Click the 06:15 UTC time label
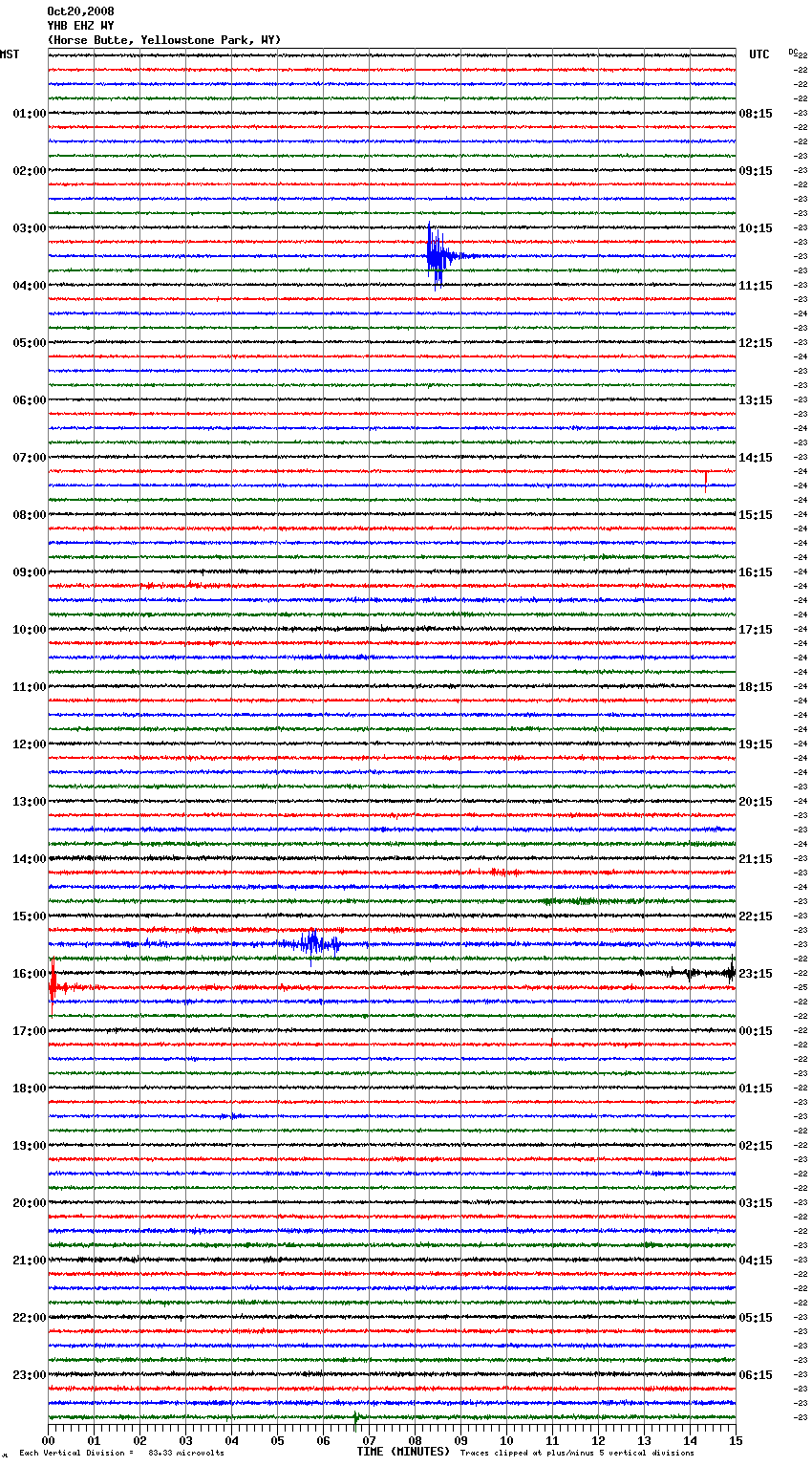This screenshot has width=812, height=1466. coord(756,1375)
